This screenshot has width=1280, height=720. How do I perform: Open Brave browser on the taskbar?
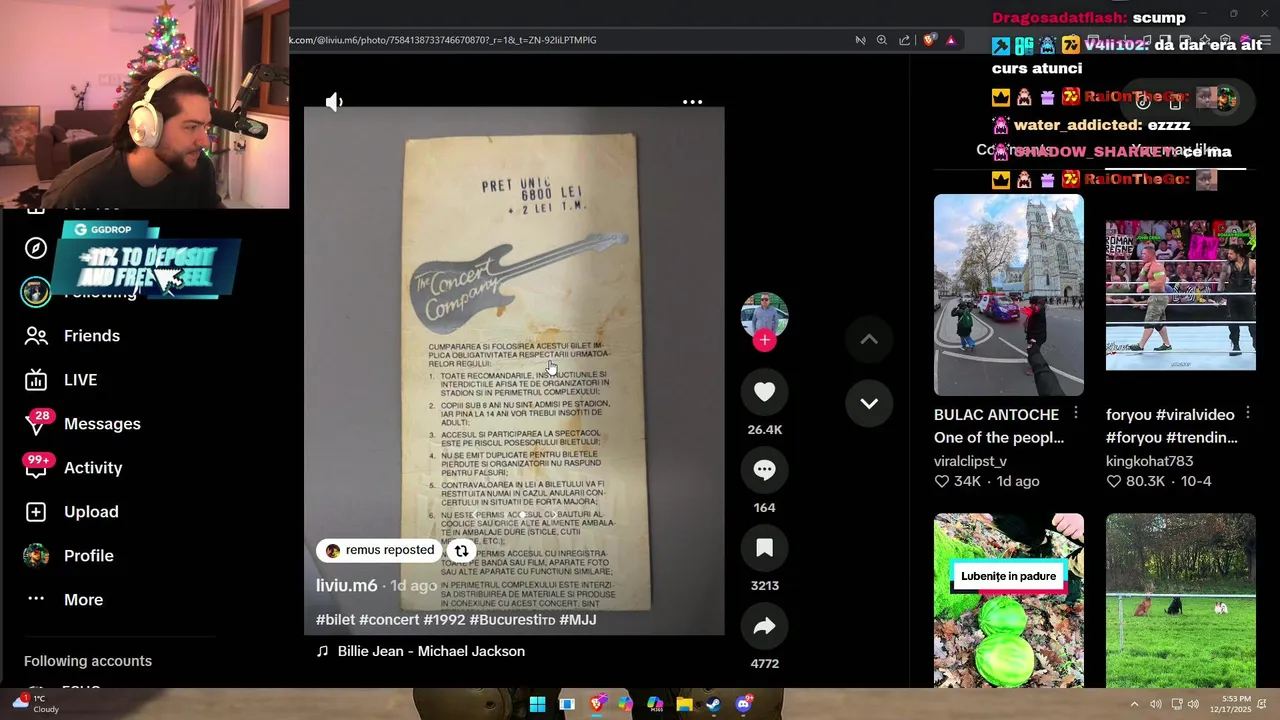[597, 705]
